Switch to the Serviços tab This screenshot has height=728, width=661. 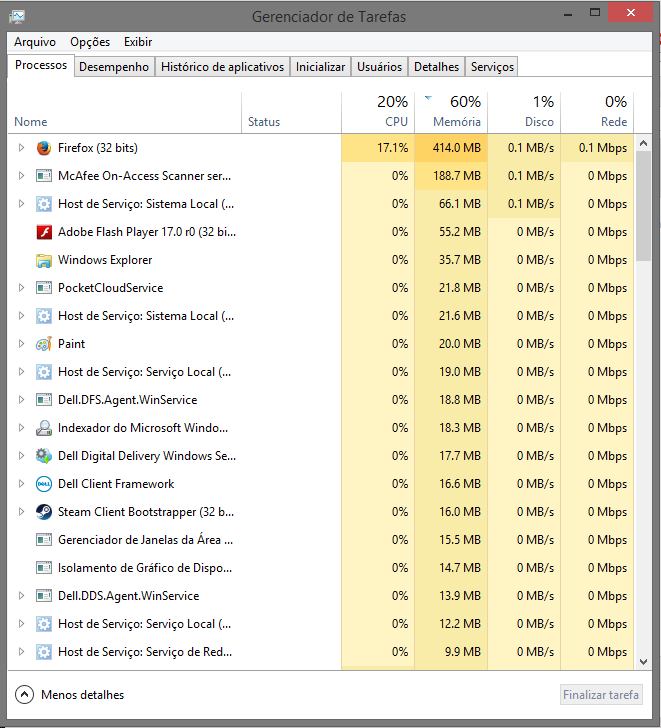pyautogui.click(x=492, y=67)
